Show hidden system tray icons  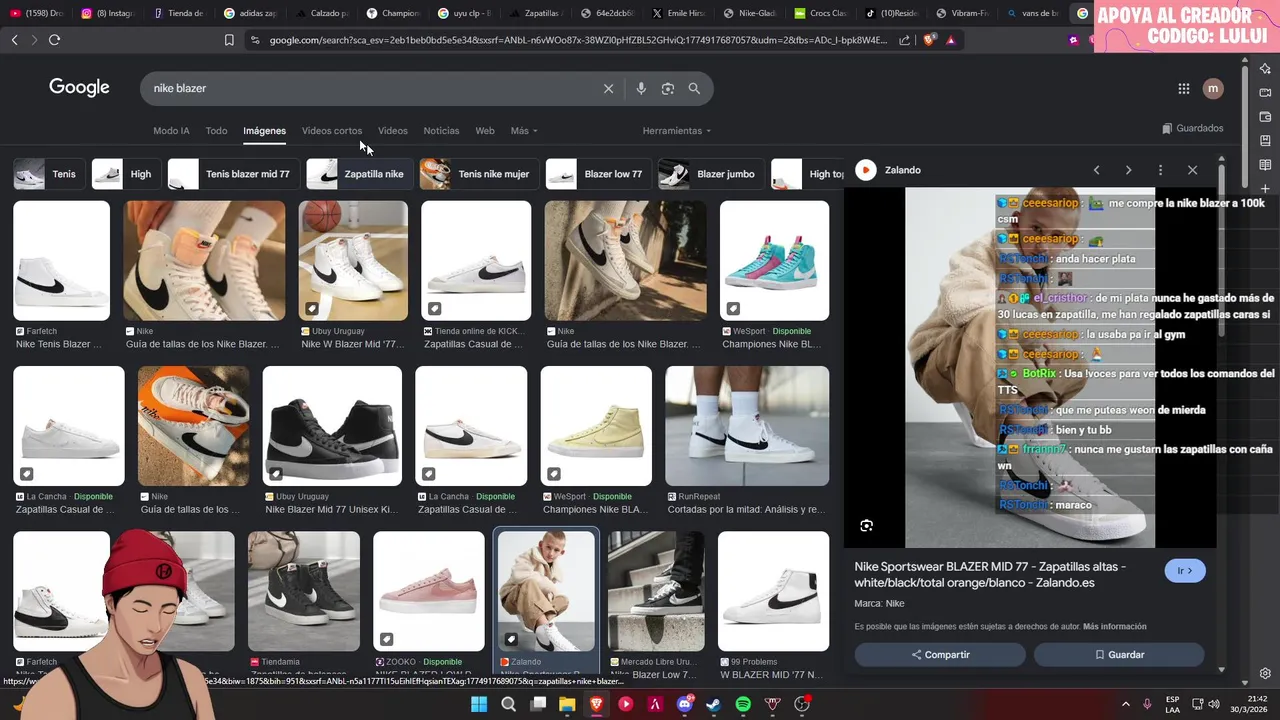click(1125, 704)
